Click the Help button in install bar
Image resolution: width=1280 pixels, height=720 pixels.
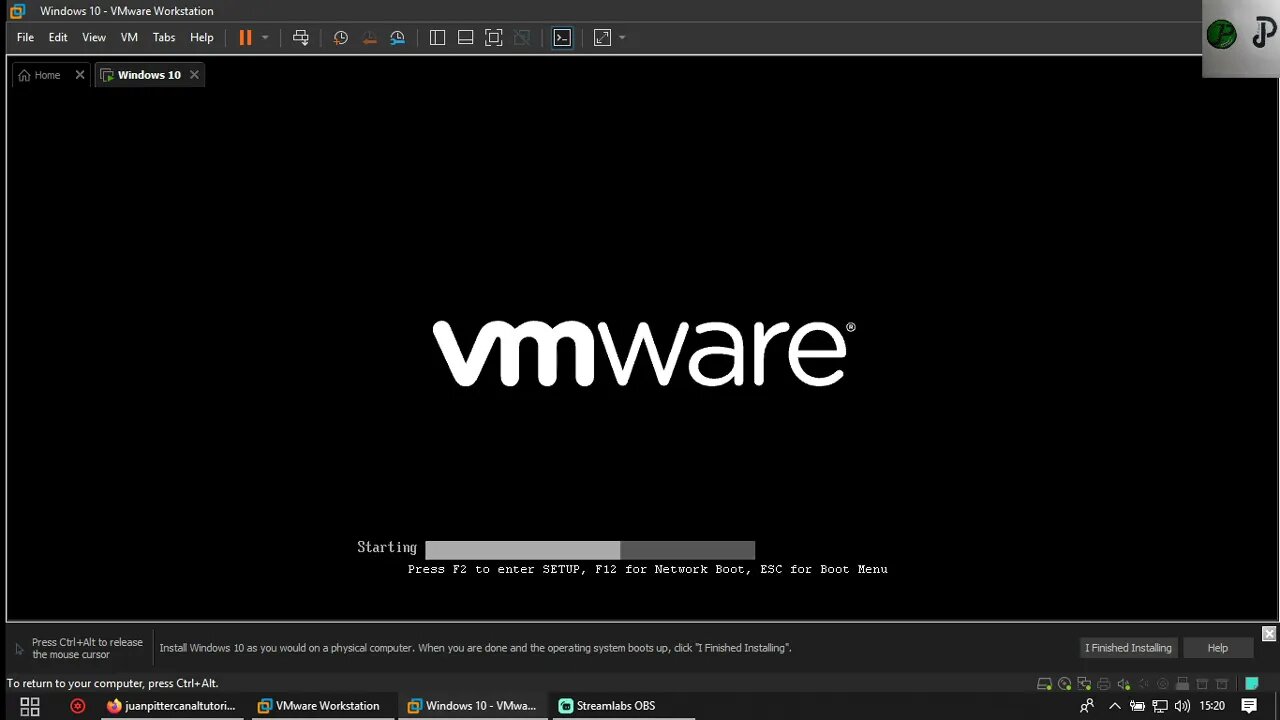[1217, 648]
